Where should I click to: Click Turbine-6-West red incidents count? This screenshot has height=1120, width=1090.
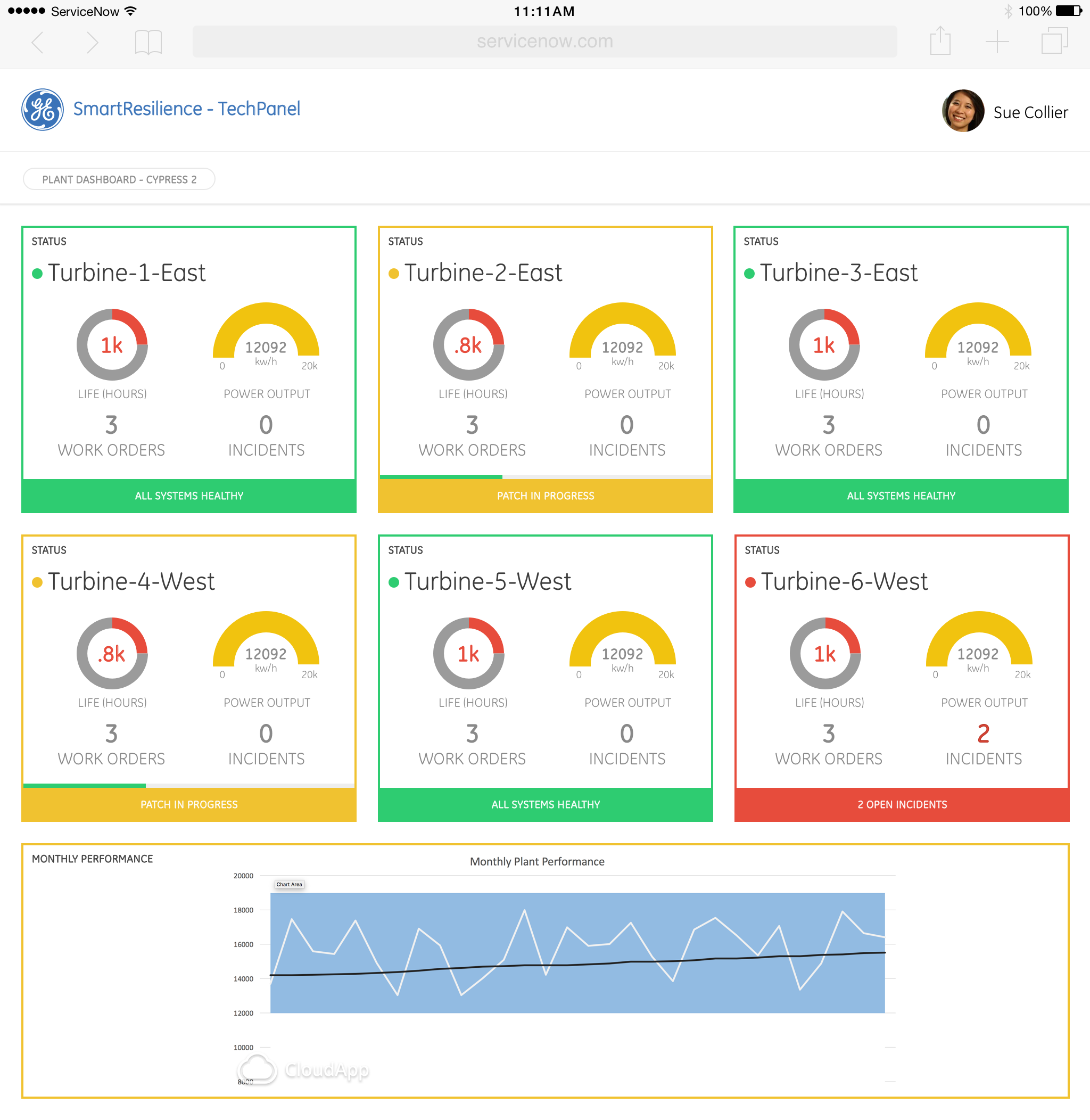point(983,734)
